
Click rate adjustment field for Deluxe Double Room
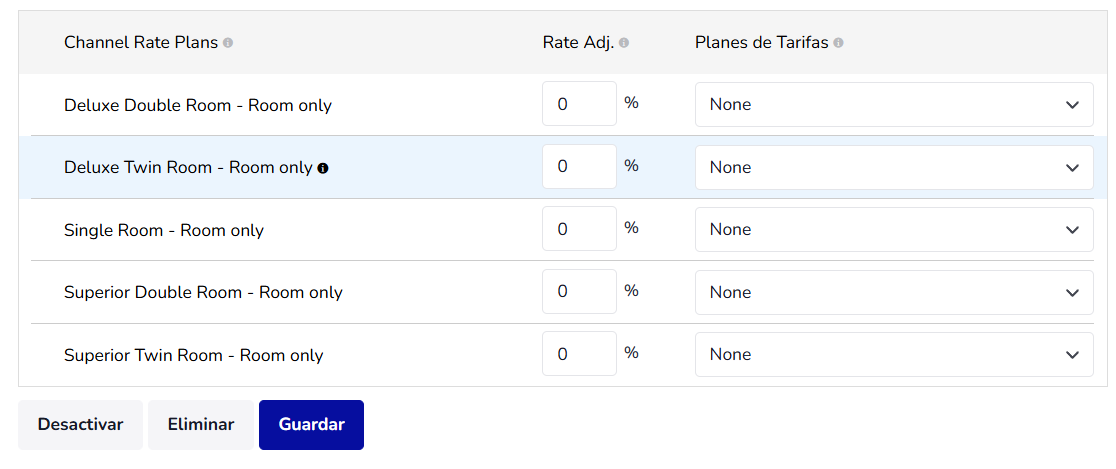[579, 104]
